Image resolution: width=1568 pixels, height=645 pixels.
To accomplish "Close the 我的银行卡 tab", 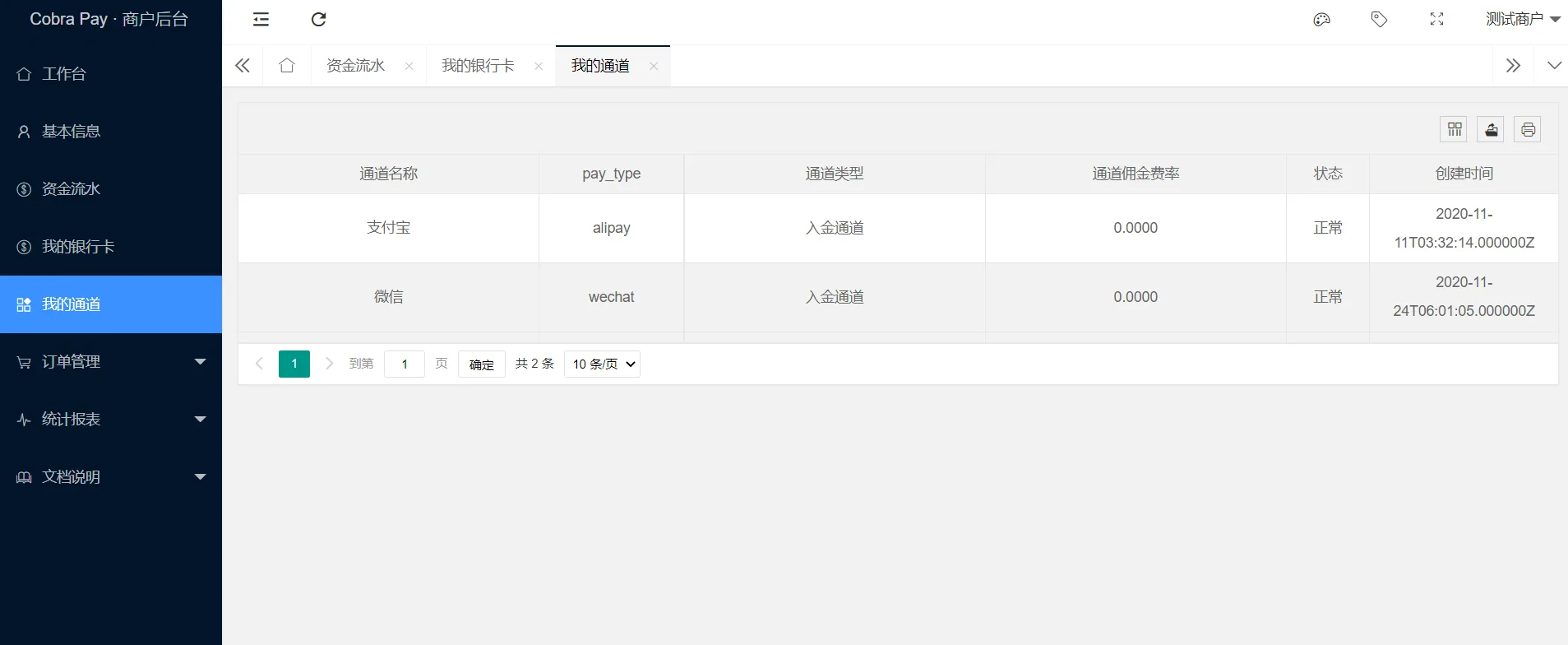I will (x=539, y=67).
